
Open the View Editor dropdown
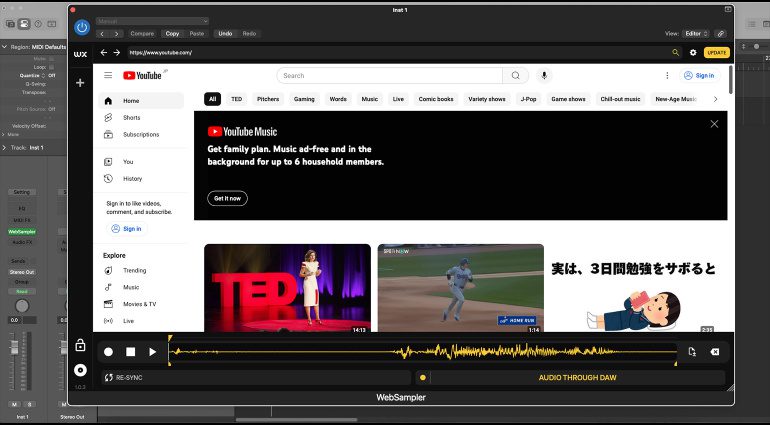[695, 34]
